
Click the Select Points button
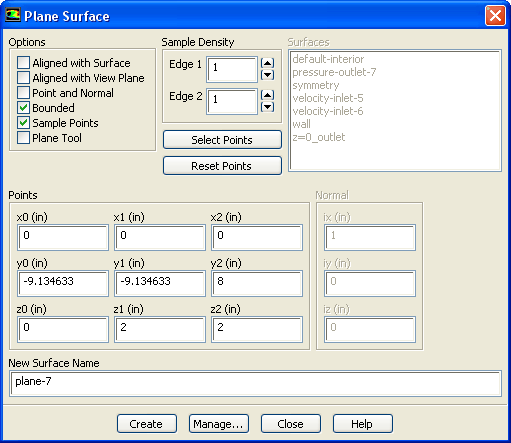222,140
